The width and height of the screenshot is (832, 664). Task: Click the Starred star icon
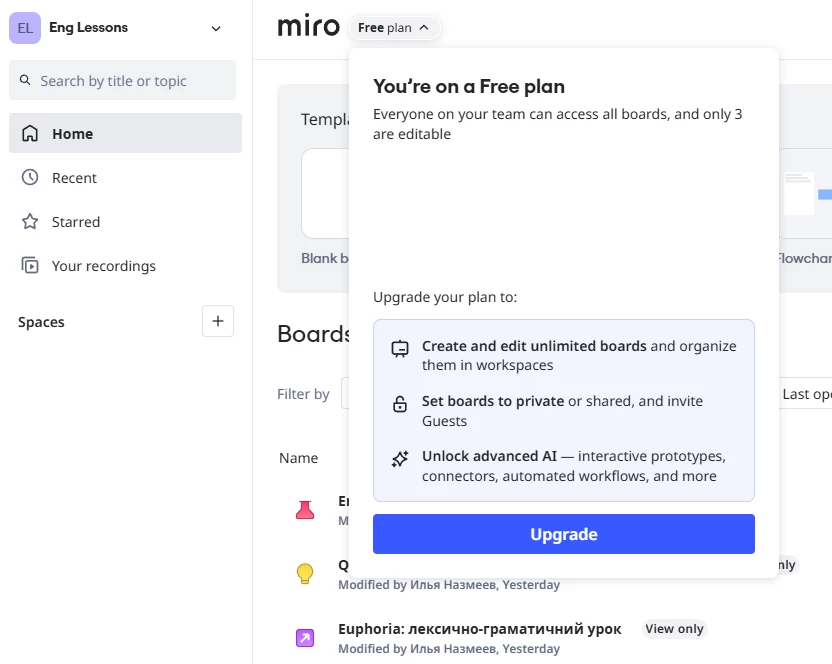(x=30, y=221)
